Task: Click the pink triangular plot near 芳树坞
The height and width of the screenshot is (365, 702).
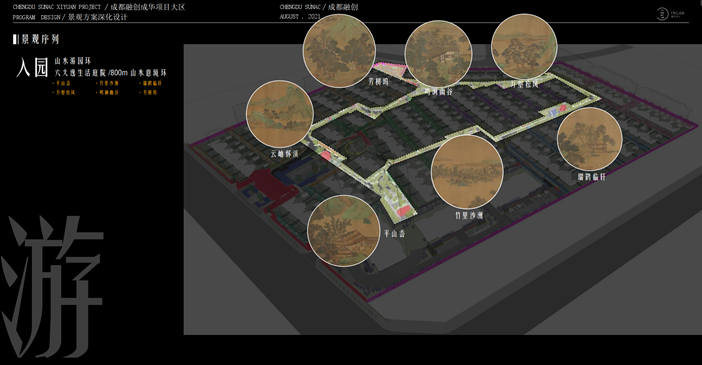Action: tap(390, 70)
